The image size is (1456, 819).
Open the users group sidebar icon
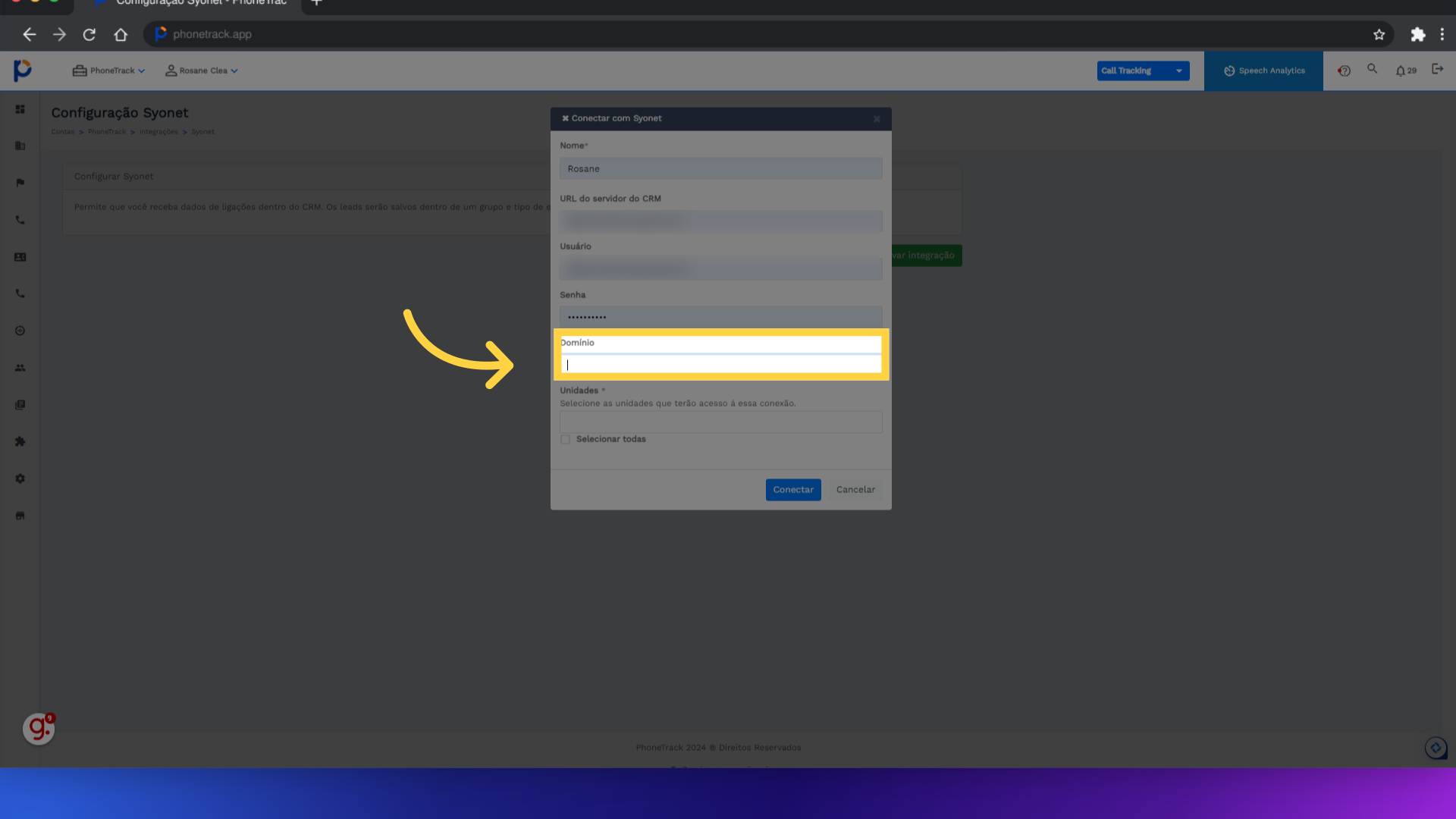point(20,368)
